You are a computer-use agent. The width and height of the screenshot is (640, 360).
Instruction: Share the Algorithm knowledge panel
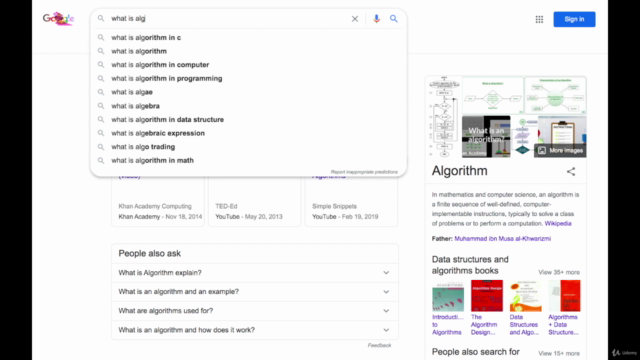click(x=571, y=171)
